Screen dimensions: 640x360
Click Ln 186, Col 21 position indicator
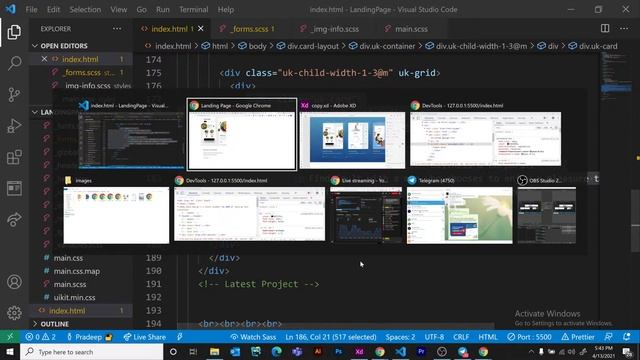(x=331, y=337)
